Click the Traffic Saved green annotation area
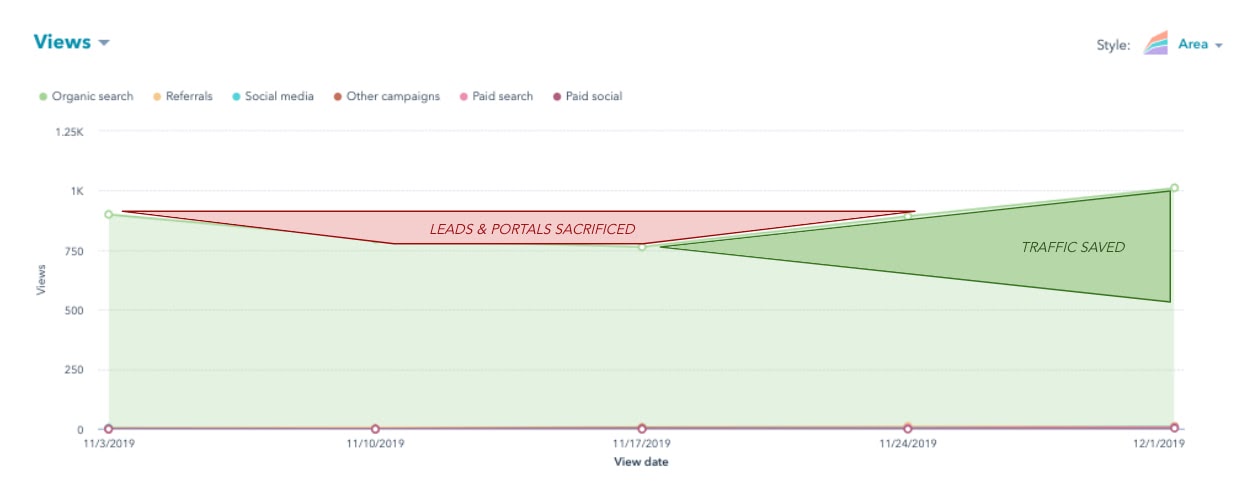 (x=1072, y=247)
